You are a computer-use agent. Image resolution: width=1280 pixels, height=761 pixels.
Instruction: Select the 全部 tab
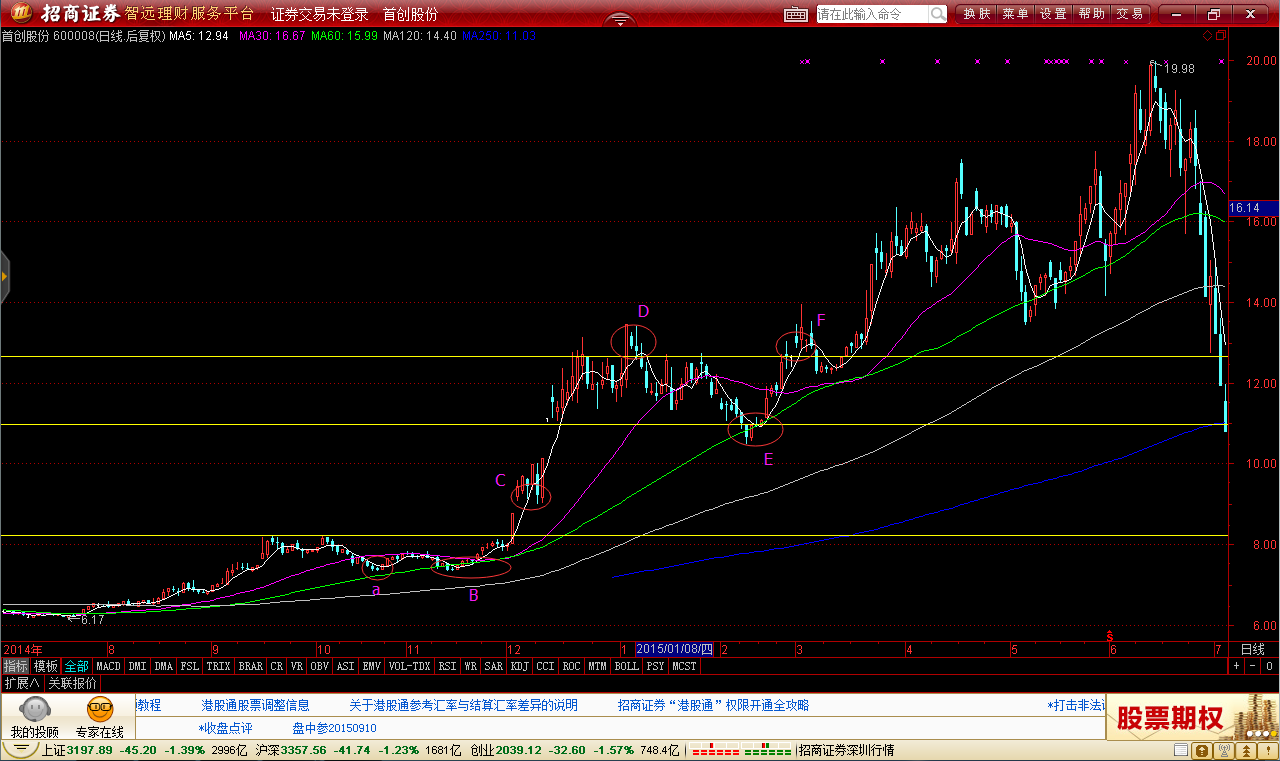[77, 666]
